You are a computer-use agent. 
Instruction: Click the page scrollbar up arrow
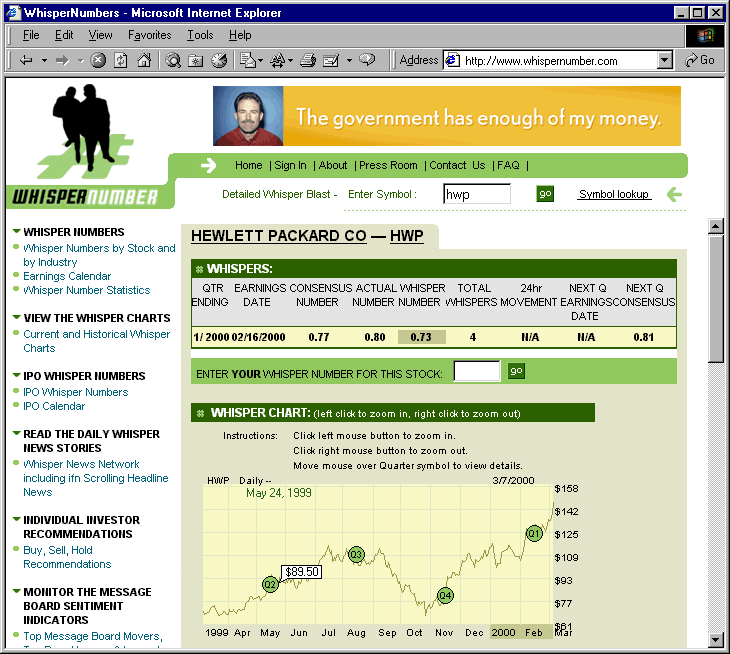pos(716,226)
